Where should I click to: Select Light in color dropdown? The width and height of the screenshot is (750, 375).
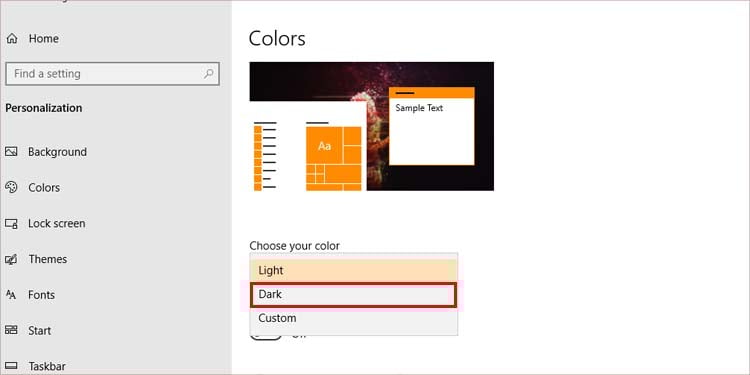pos(353,270)
